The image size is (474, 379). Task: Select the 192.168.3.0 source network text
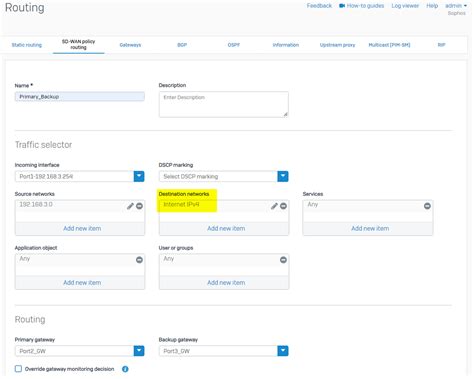coord(36,204)
